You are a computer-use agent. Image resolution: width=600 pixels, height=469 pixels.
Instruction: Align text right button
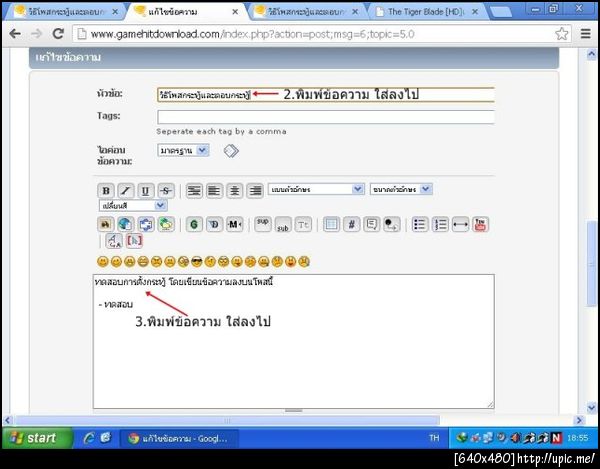point(255,191)
